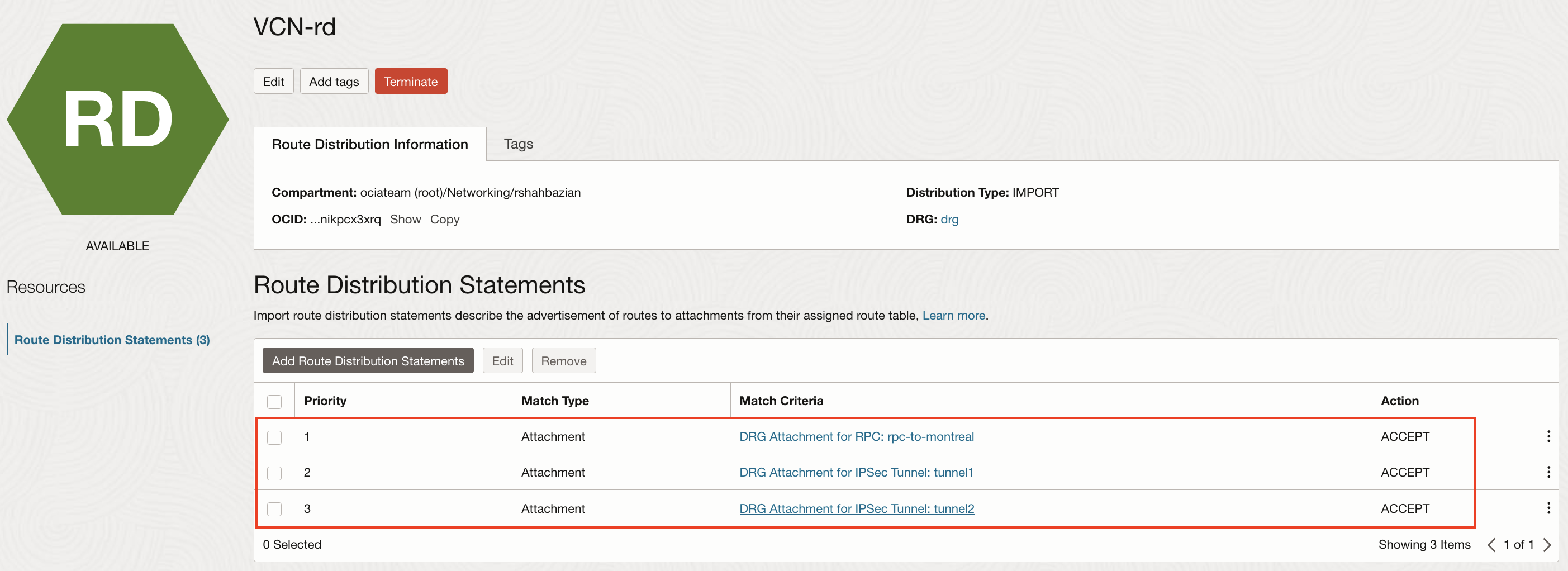Check the box for priority 1 statement
The height and width of the screenshot is (571, 1568).
(274, 437)
